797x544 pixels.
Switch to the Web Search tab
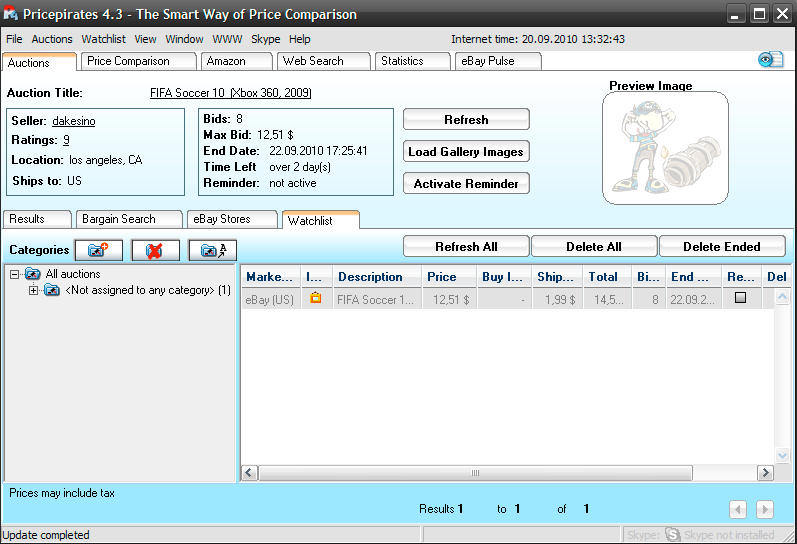point(324,61)
